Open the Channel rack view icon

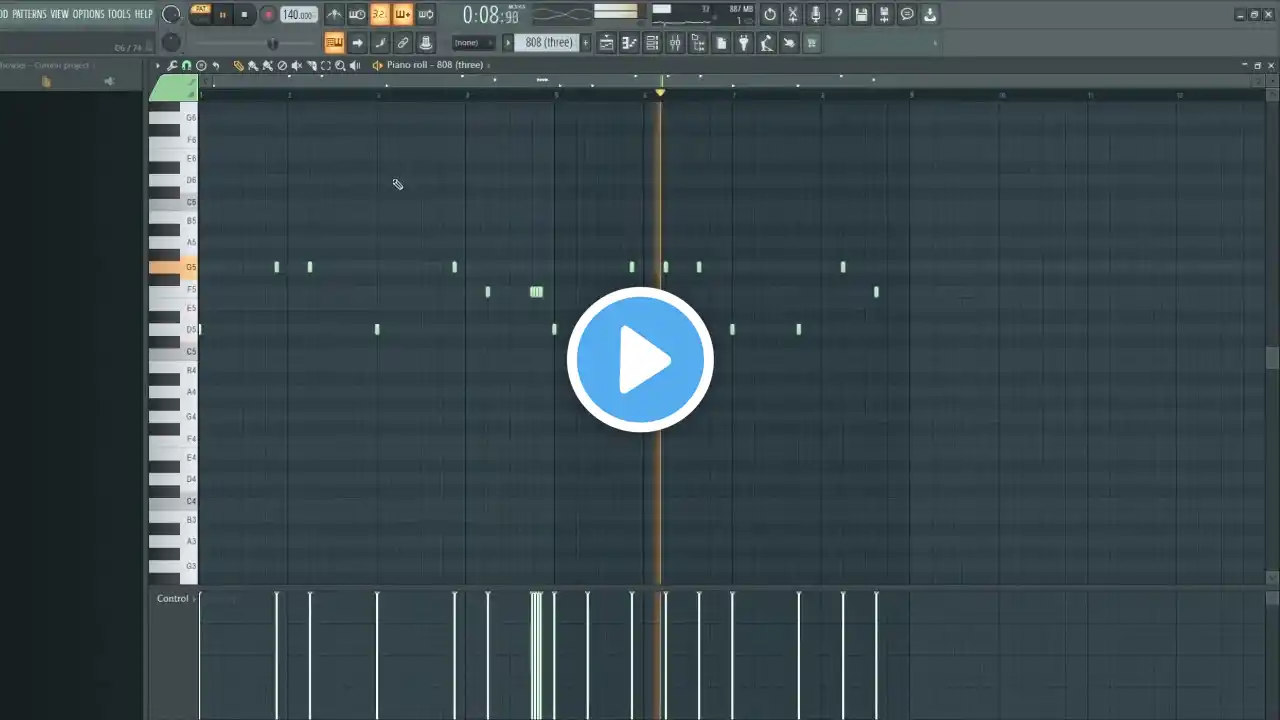pos(652,43)
